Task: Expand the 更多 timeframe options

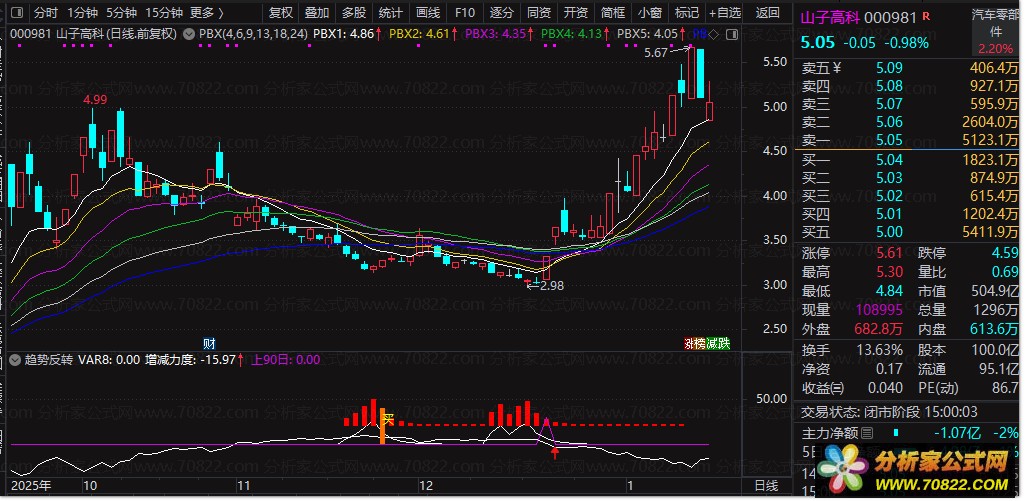Action: pos(206,13)
